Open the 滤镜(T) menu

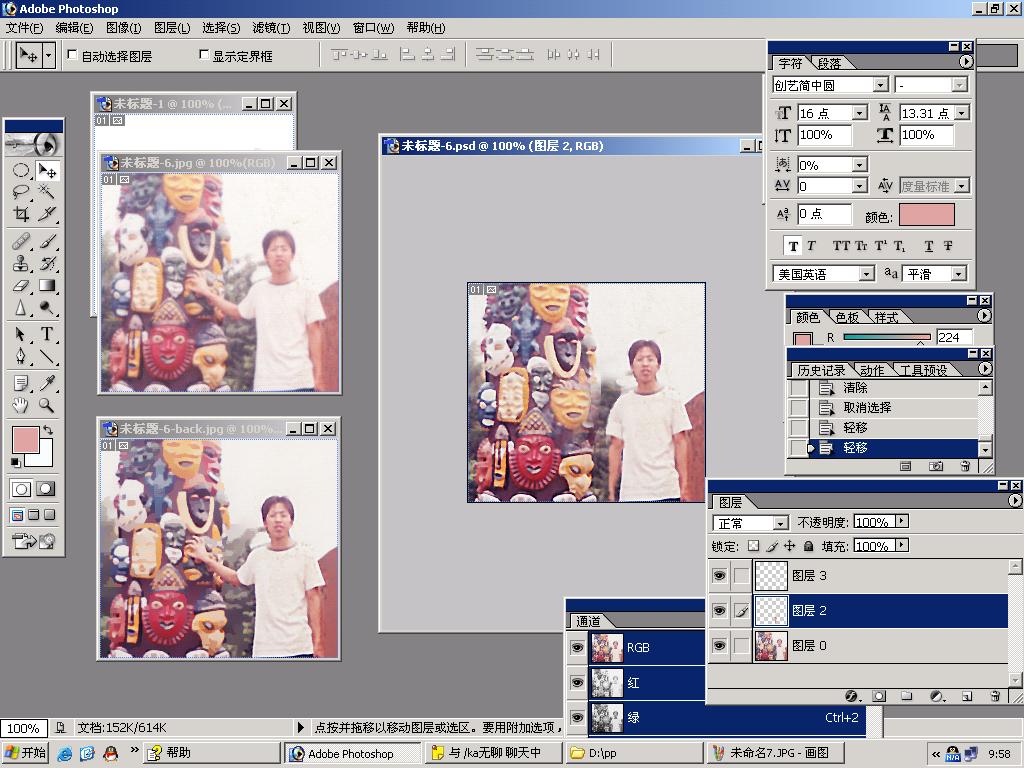271,28
